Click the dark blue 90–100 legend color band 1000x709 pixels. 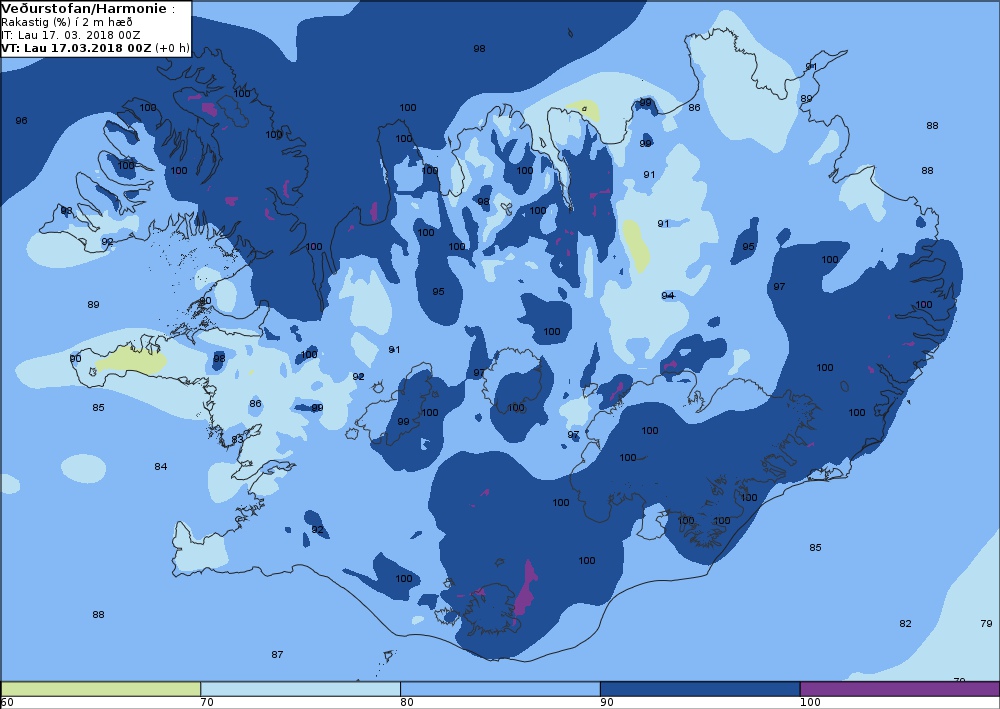pyautogui.click(x=700, y=689)
